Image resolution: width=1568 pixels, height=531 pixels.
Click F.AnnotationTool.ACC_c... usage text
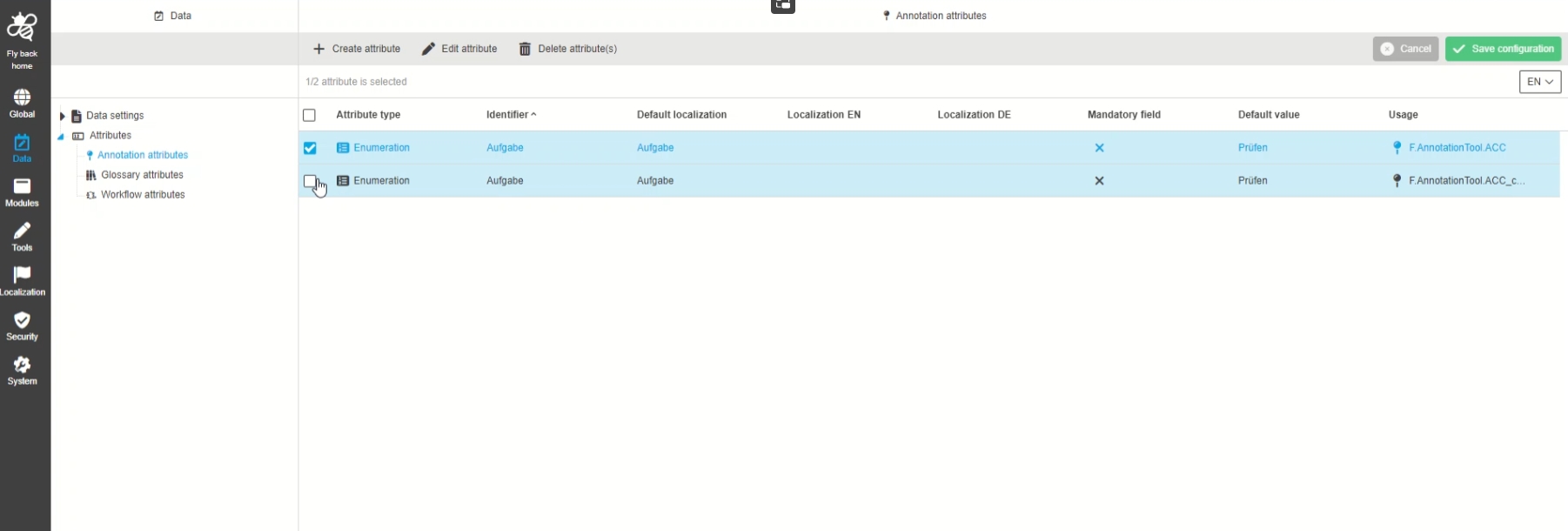pos(1467,181)
